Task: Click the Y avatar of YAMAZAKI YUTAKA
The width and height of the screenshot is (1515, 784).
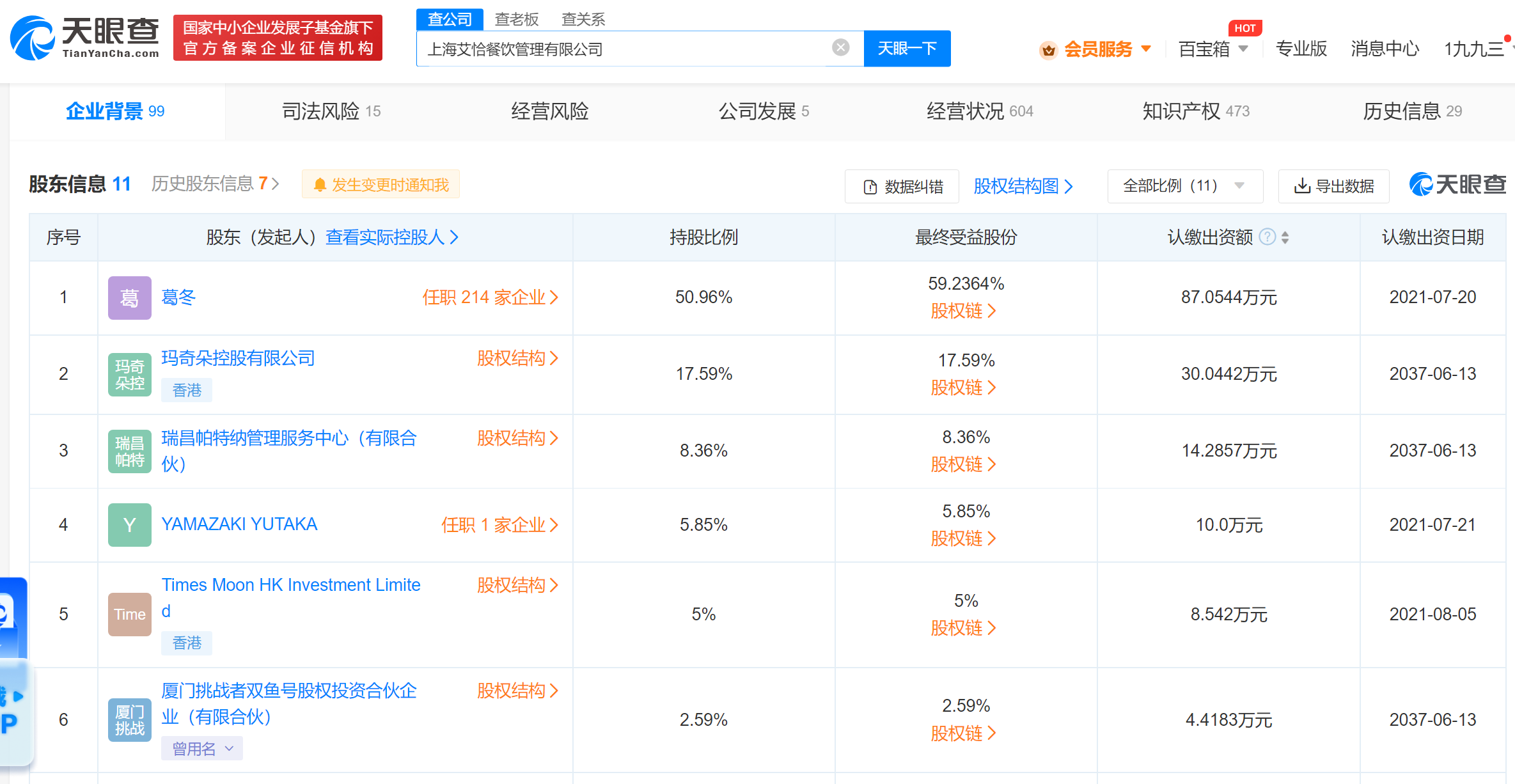Action: [130, 525]
